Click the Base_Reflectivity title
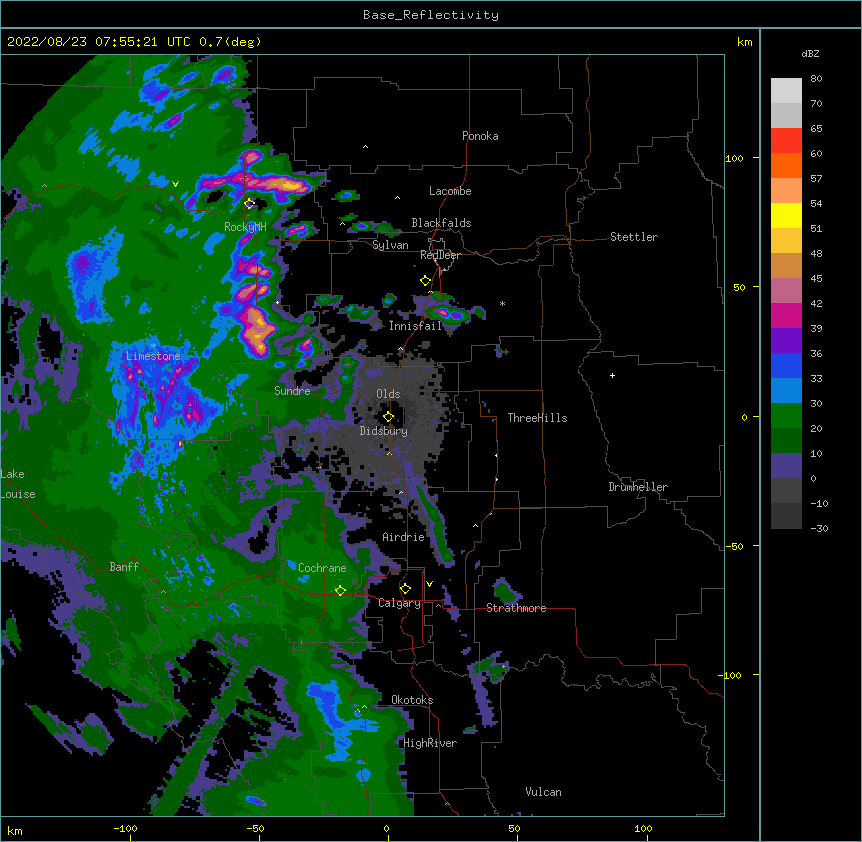This screenshot has width=862, height=842. [431, 15]
